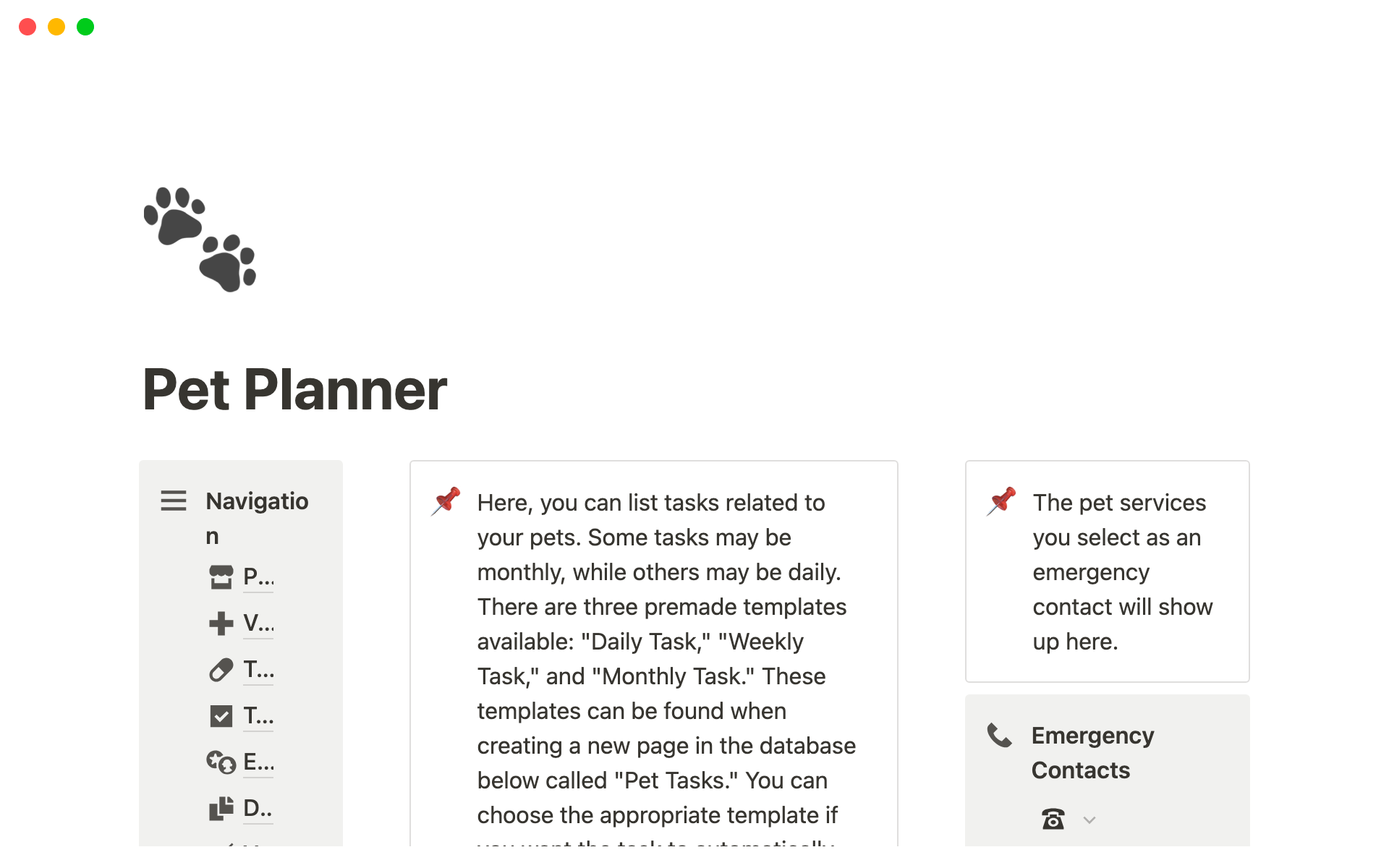Click the red pushpin in the tasks callout
The width and height of the screenshot is (1389, 868).
click(446, 501)
